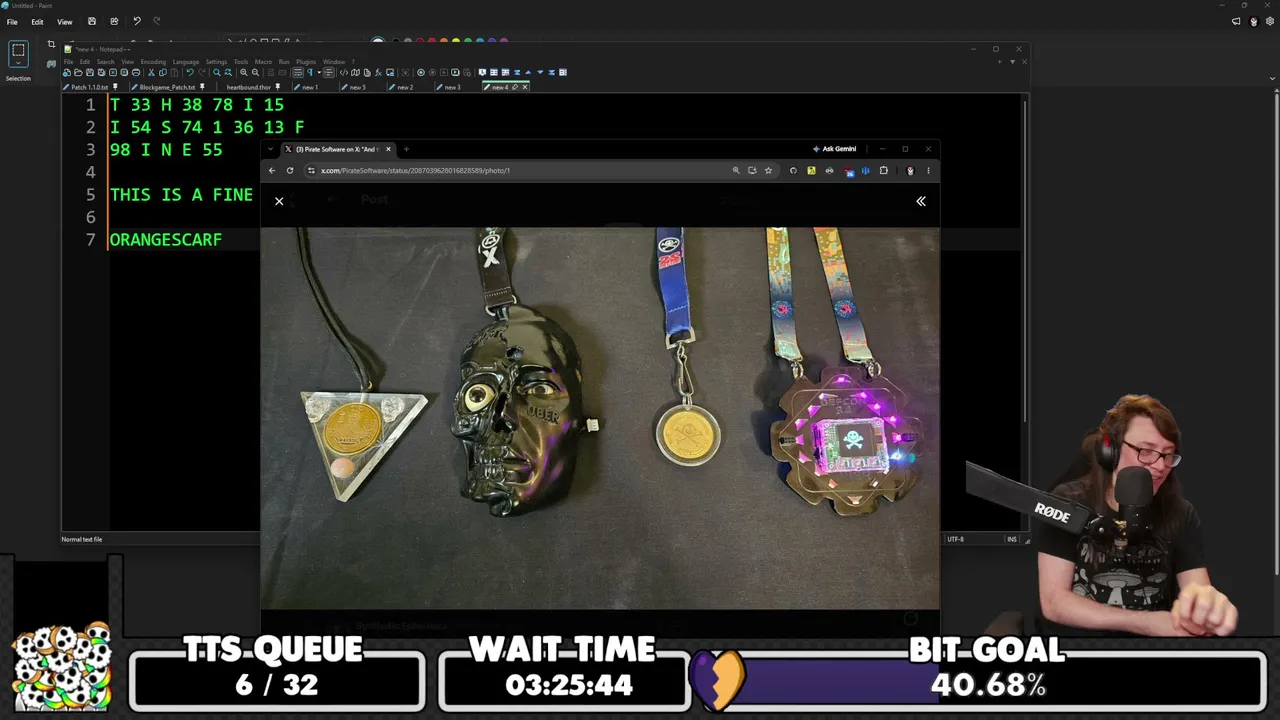Image resolution: width=1280 pixels, height=720 pixels.
Task: Reload the X page in browser
Action: (290, 170)
